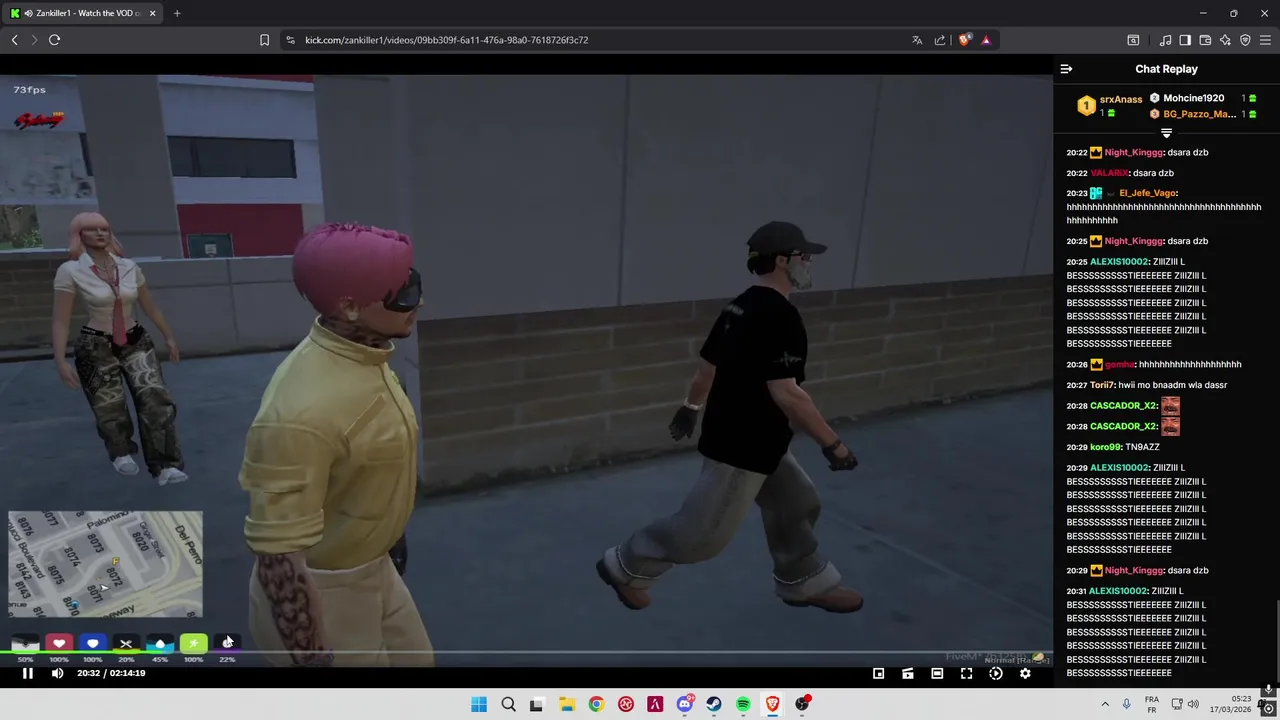This screenshot has height=720, width=1280.
Task: Share this page icon
Action: (940, 40)
